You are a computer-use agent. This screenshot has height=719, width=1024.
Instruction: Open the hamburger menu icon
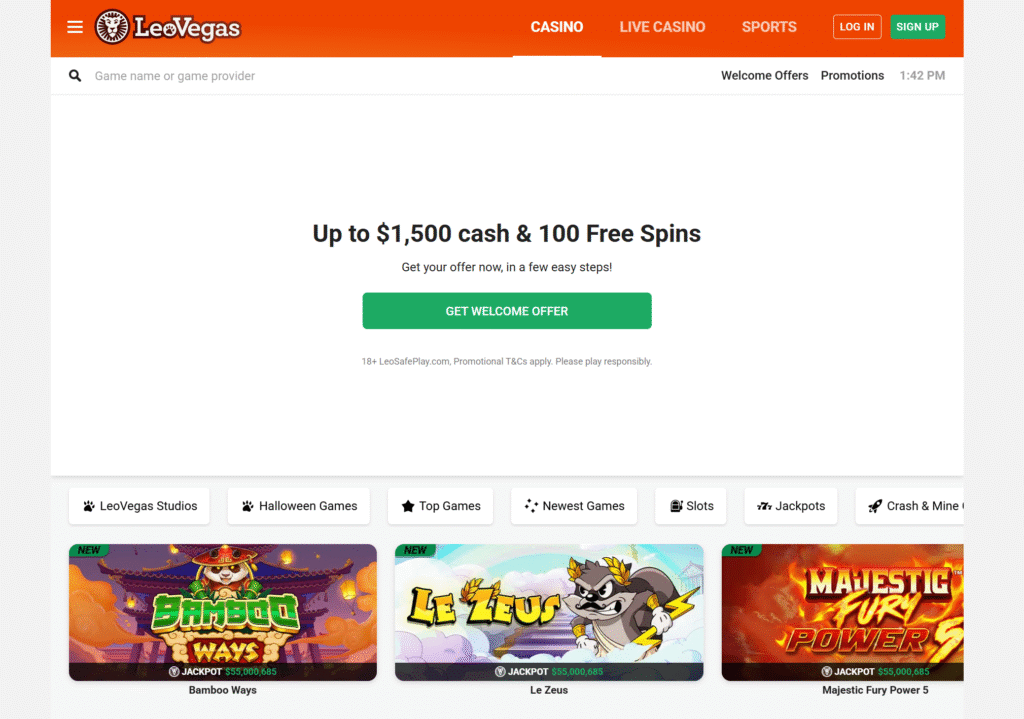coord(75,27)
